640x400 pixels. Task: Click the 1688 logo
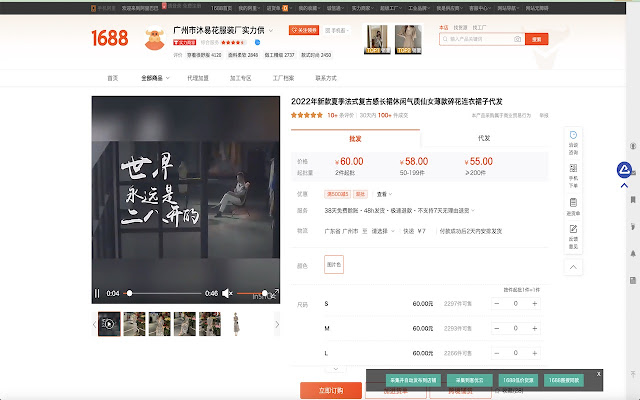109,38
